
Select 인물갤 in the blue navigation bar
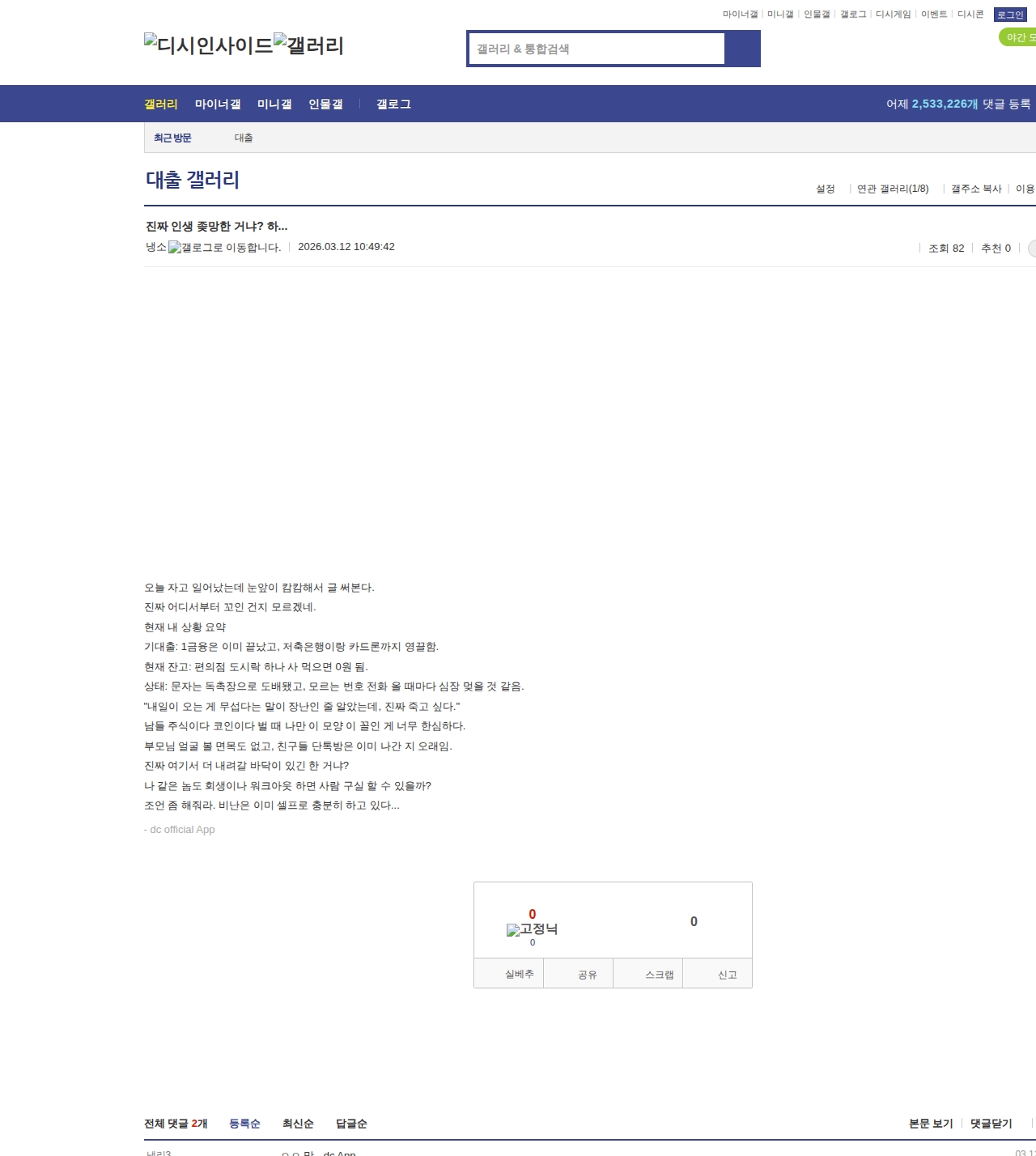coord(325,104)
